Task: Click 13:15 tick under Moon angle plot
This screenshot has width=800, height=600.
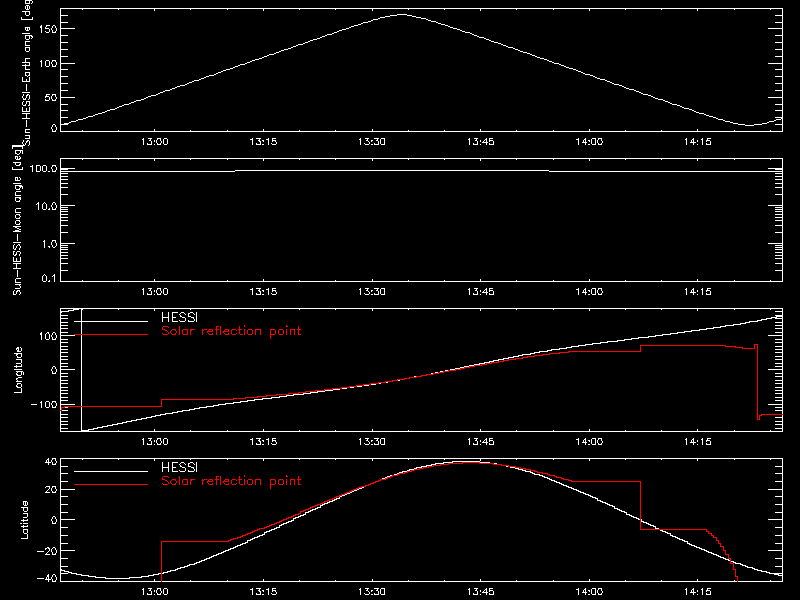Action: (x=263, y=292)
